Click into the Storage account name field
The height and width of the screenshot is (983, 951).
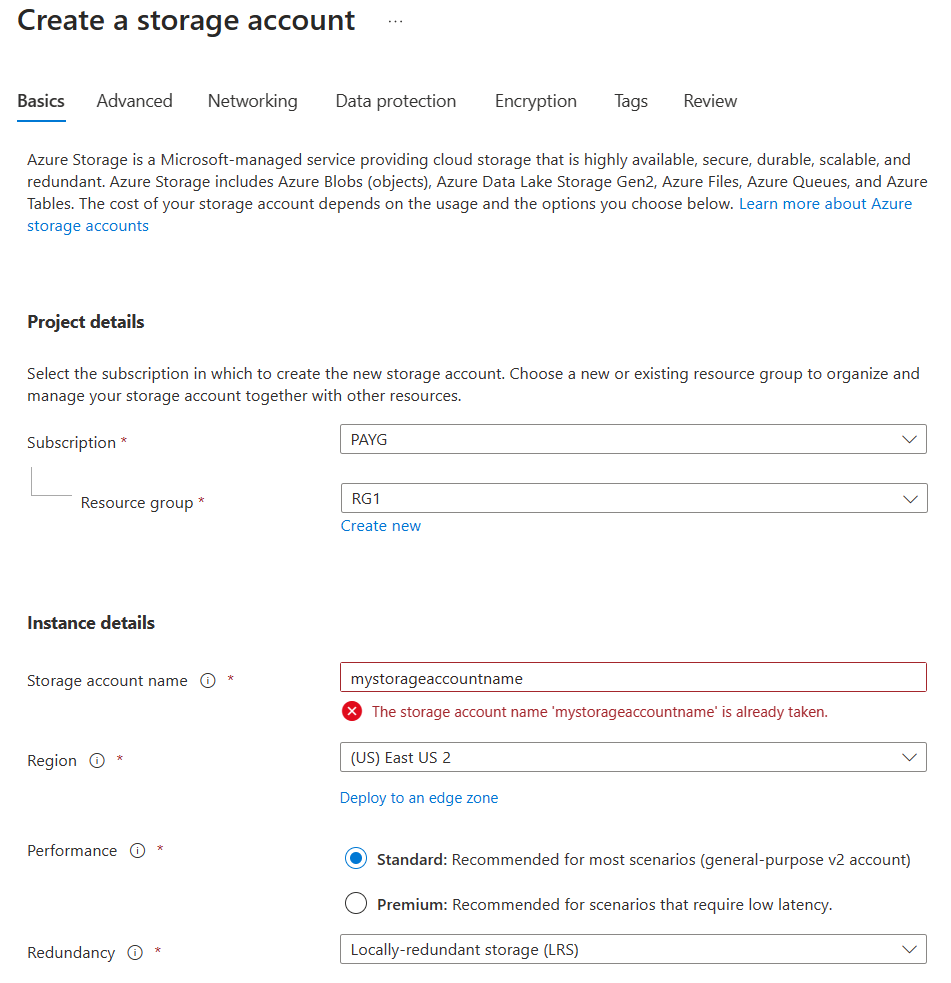click(632, 677)
